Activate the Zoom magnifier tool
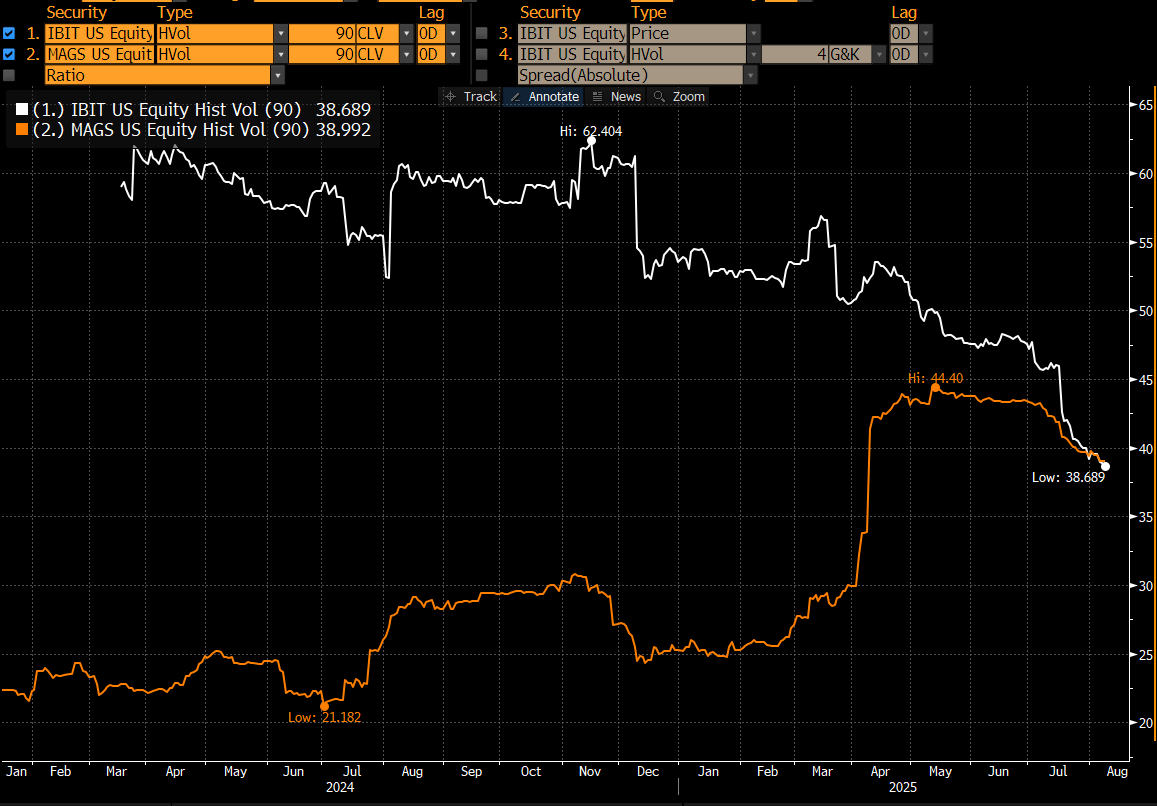 (679, 97)
